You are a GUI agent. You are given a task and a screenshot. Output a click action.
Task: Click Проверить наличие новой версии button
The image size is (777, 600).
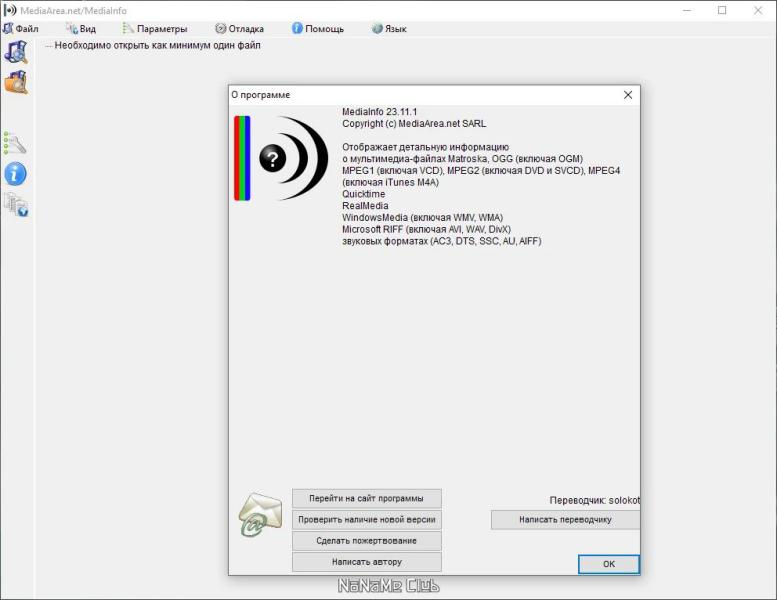[367, 520]
